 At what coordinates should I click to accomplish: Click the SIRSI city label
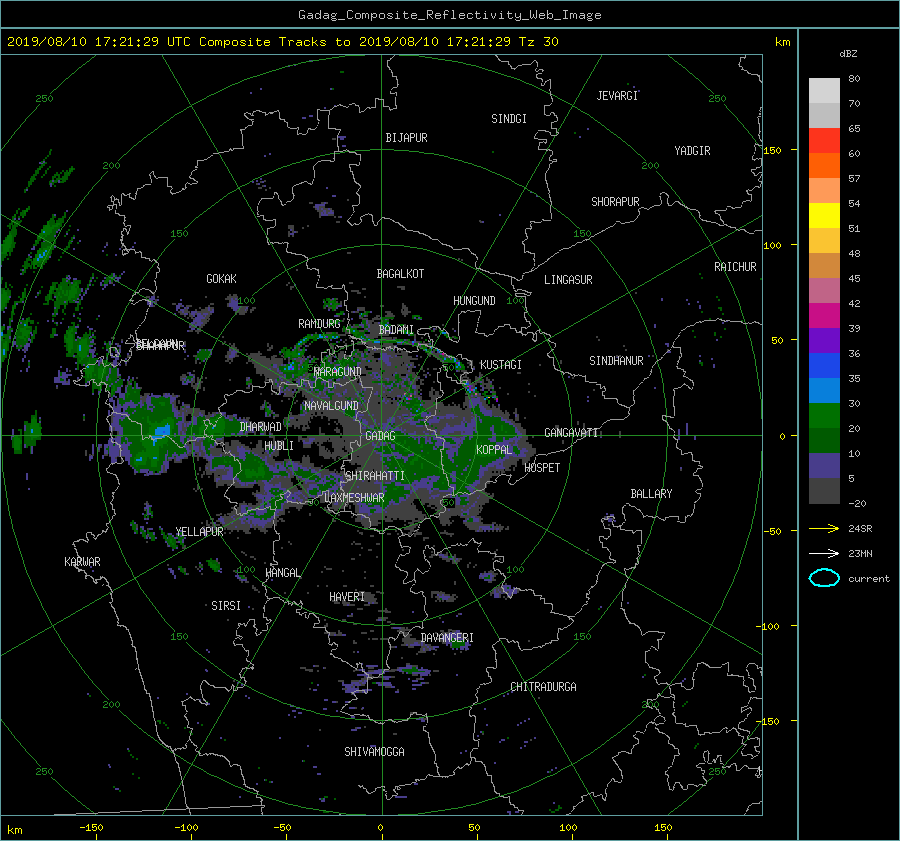tap(226, 606)
